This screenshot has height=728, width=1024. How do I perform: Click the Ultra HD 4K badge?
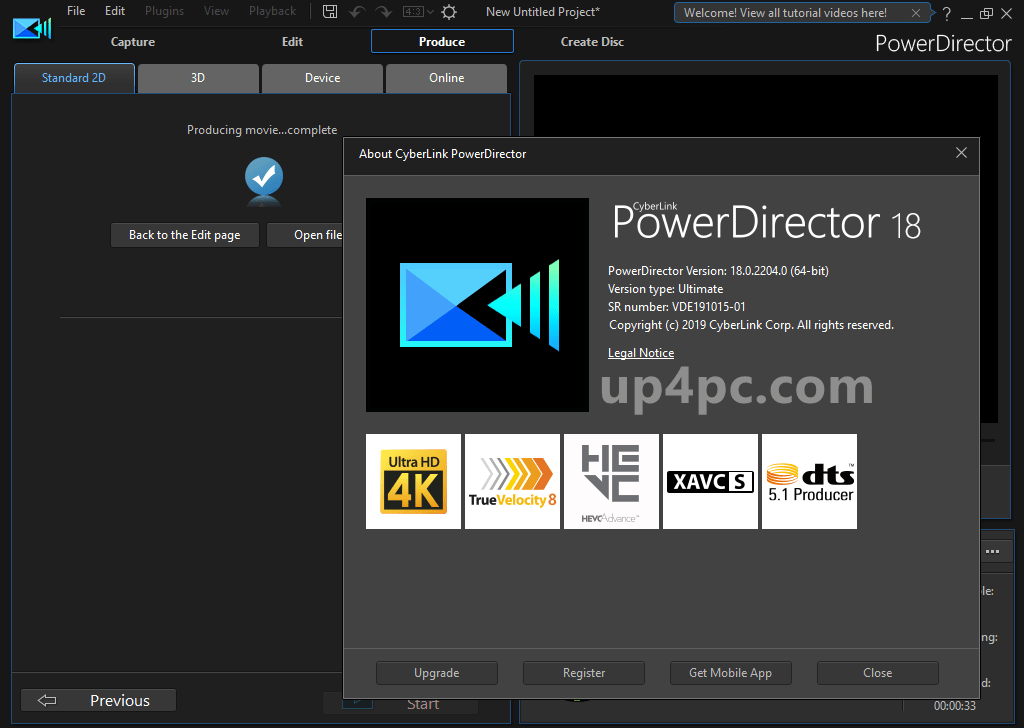tap(413, 481)
